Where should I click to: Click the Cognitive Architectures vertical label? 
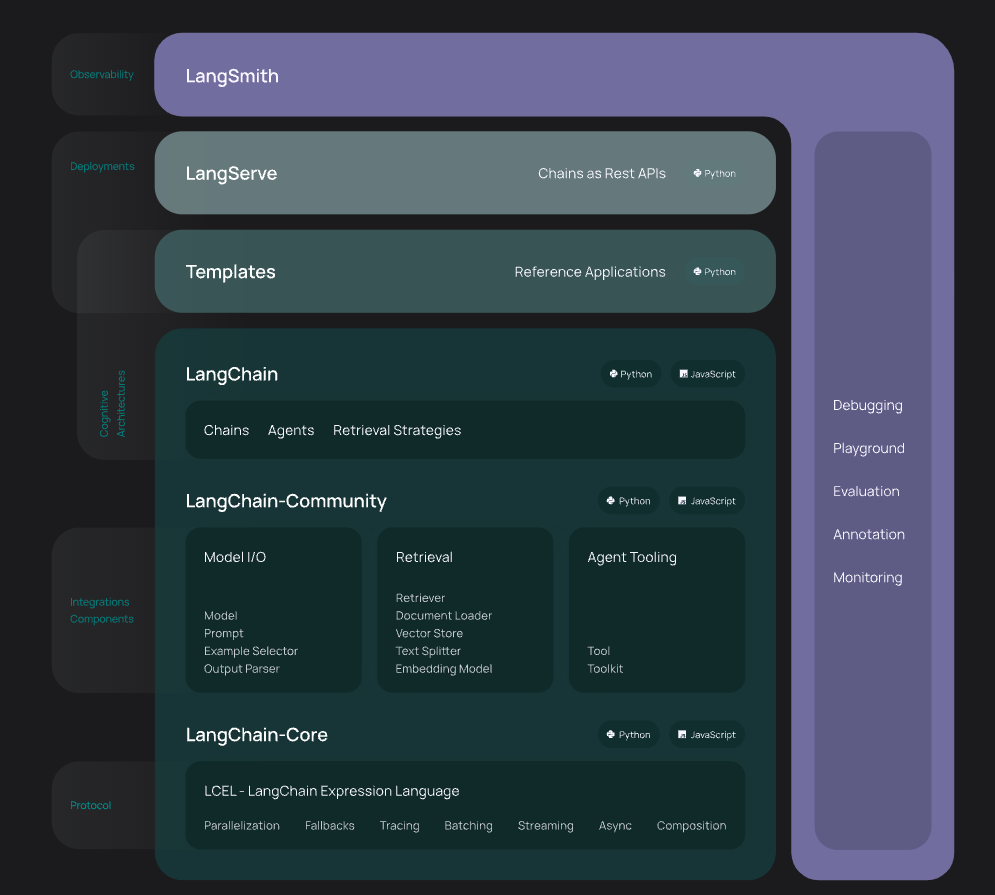pos(112,404)
